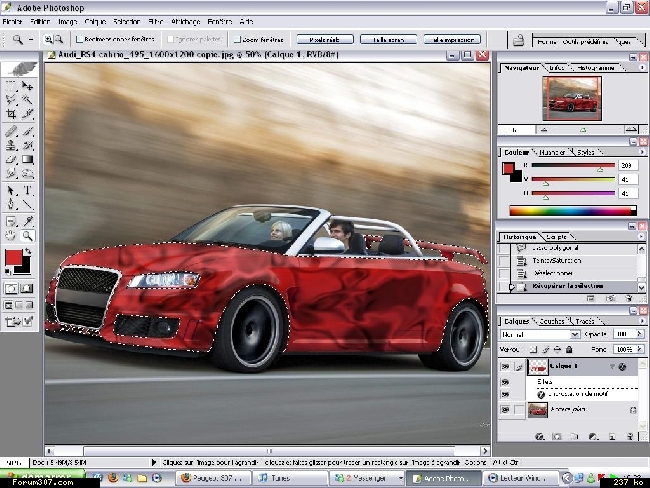650x488 pixels.
Task: Toggle lock image pixels brush icon
Action: click(546, 350)
